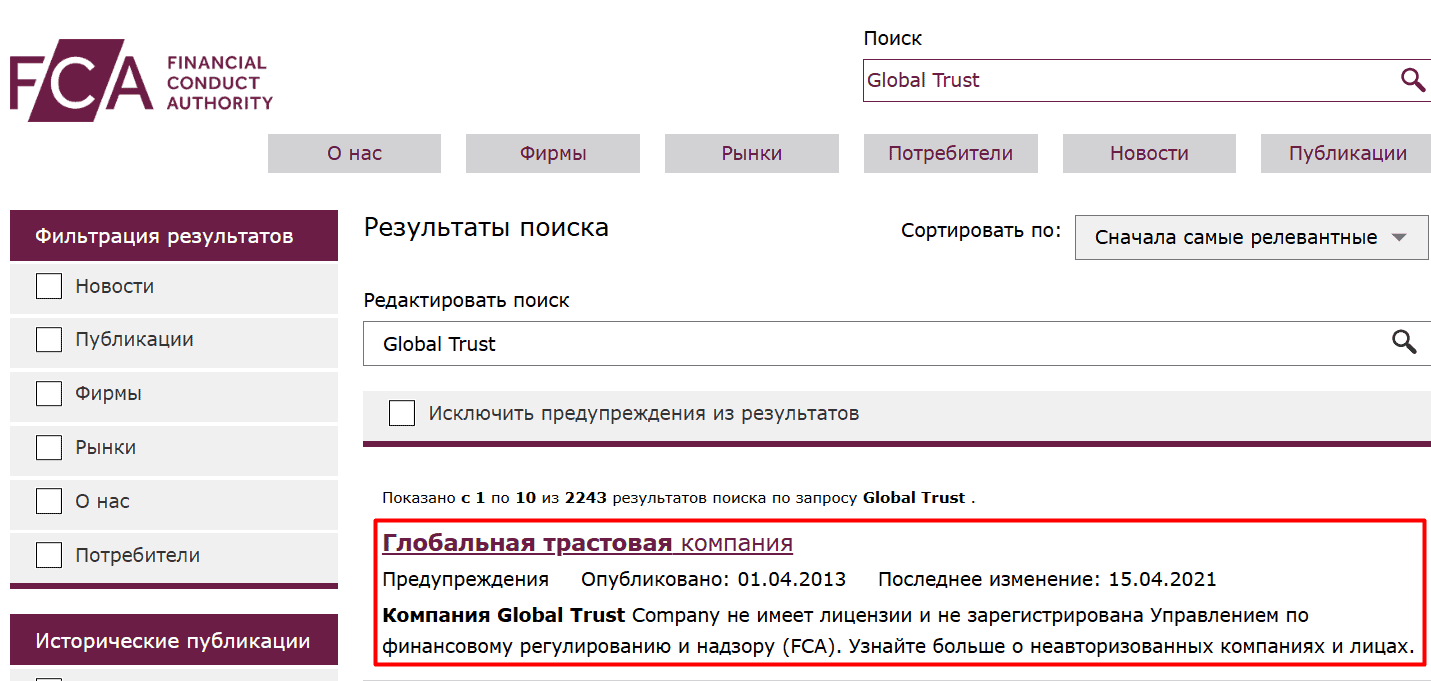1431x681 pixels.
Task: Open the Сначала самые релевантные sort dropdown
Action: tap(1251, 237)
